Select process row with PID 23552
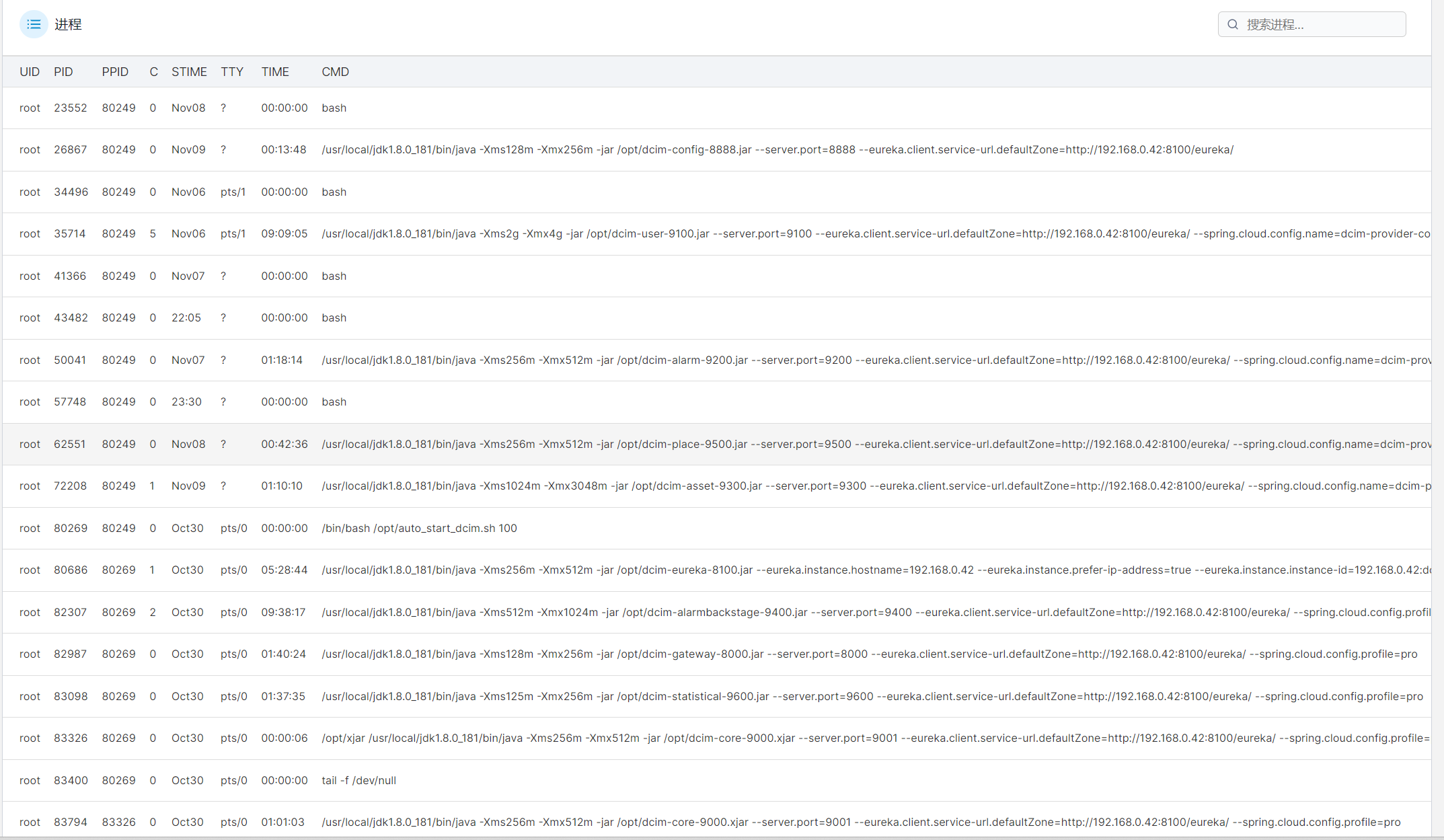Viewport: 1444px width, 840px height. [x=70, y=108]
